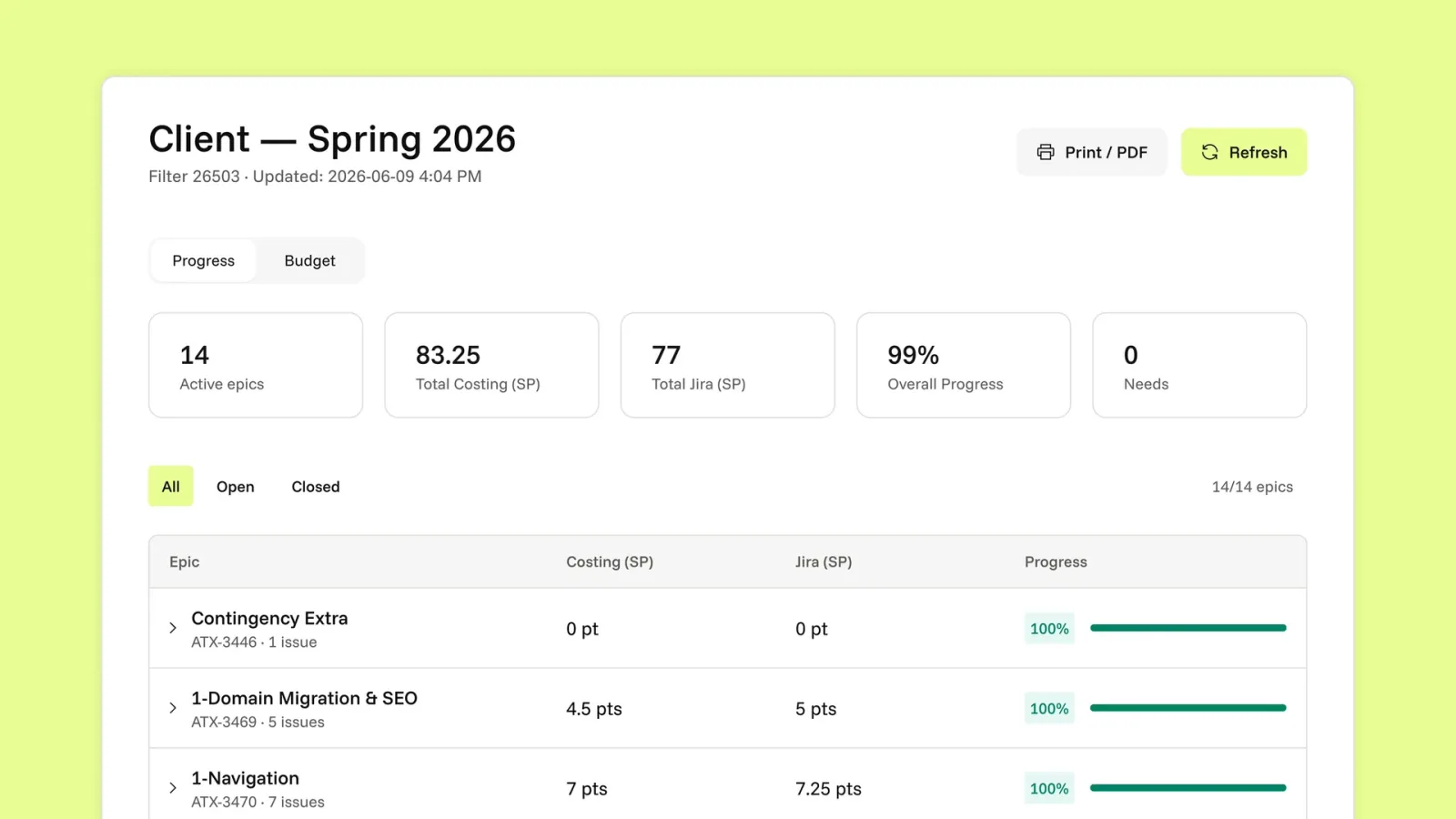This screenshot has width=1456, height=819.
Task: Click the 5 pts Jira value
Action: [x=815, y=709]
